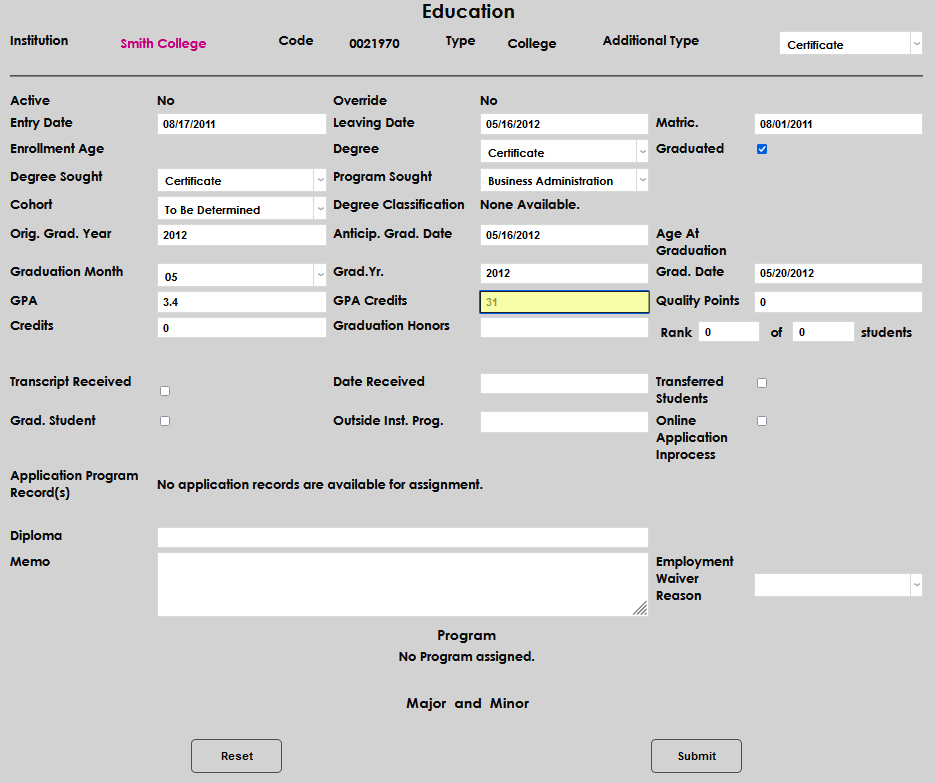Enable the Grad. Student checkbox
Screen dimensions: 936x783
tap(165, 421)
